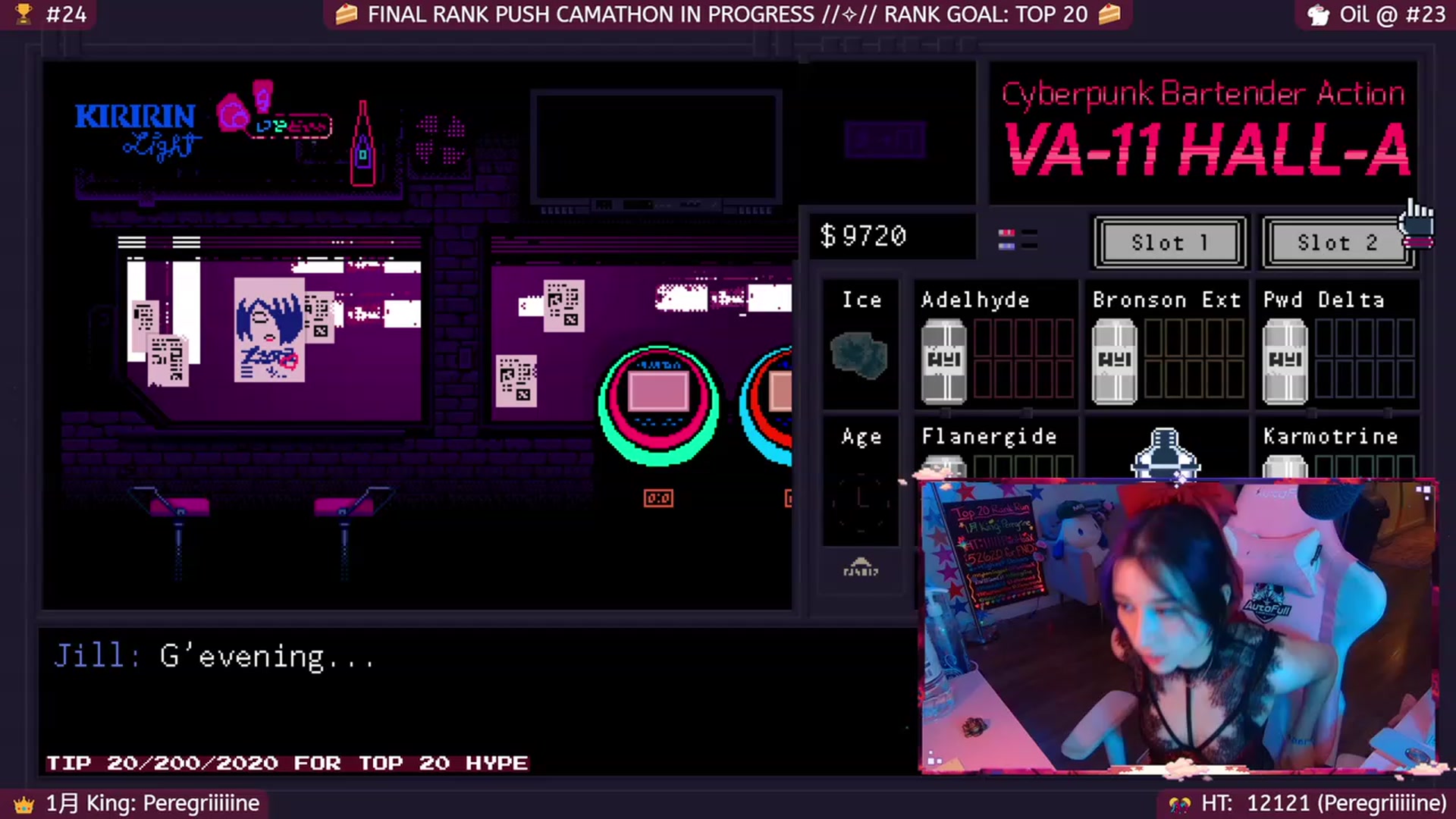The image size is (1456, 819).
Task: Click the Adelhyde measurement cells grid
Action: click(x=1024, y=359)
